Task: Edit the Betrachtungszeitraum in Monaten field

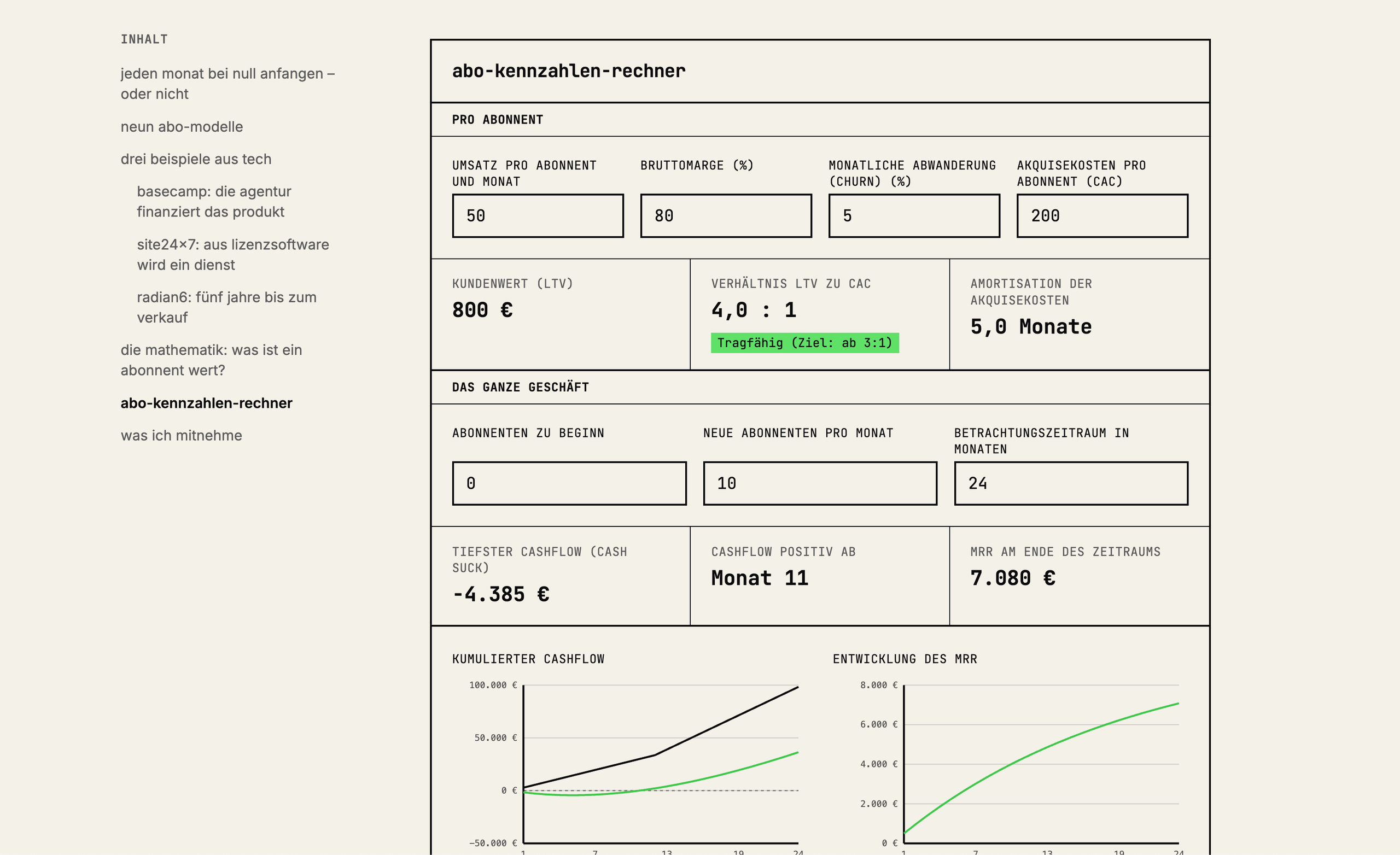Action: [x=1070, y=483]
